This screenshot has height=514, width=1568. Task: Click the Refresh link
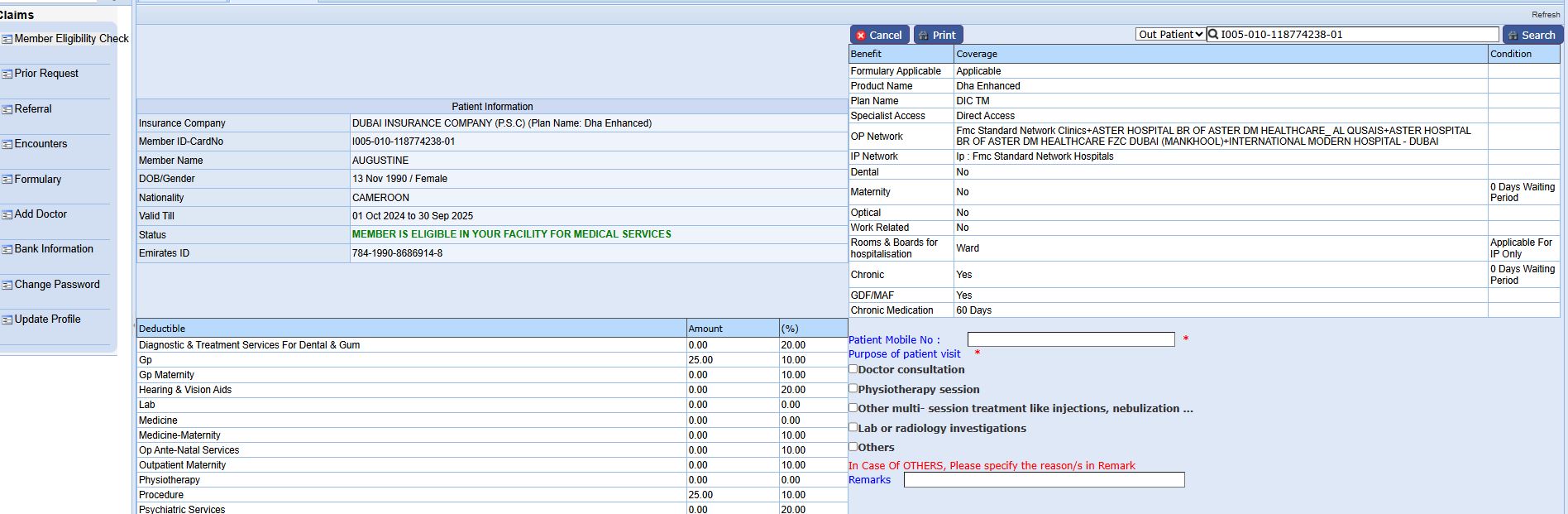click(1545, 15)
